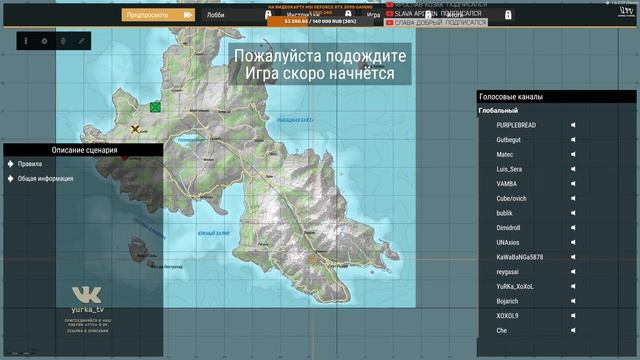
Task: Click the third icon in map toolbar
Action: [x=63, y=41]
